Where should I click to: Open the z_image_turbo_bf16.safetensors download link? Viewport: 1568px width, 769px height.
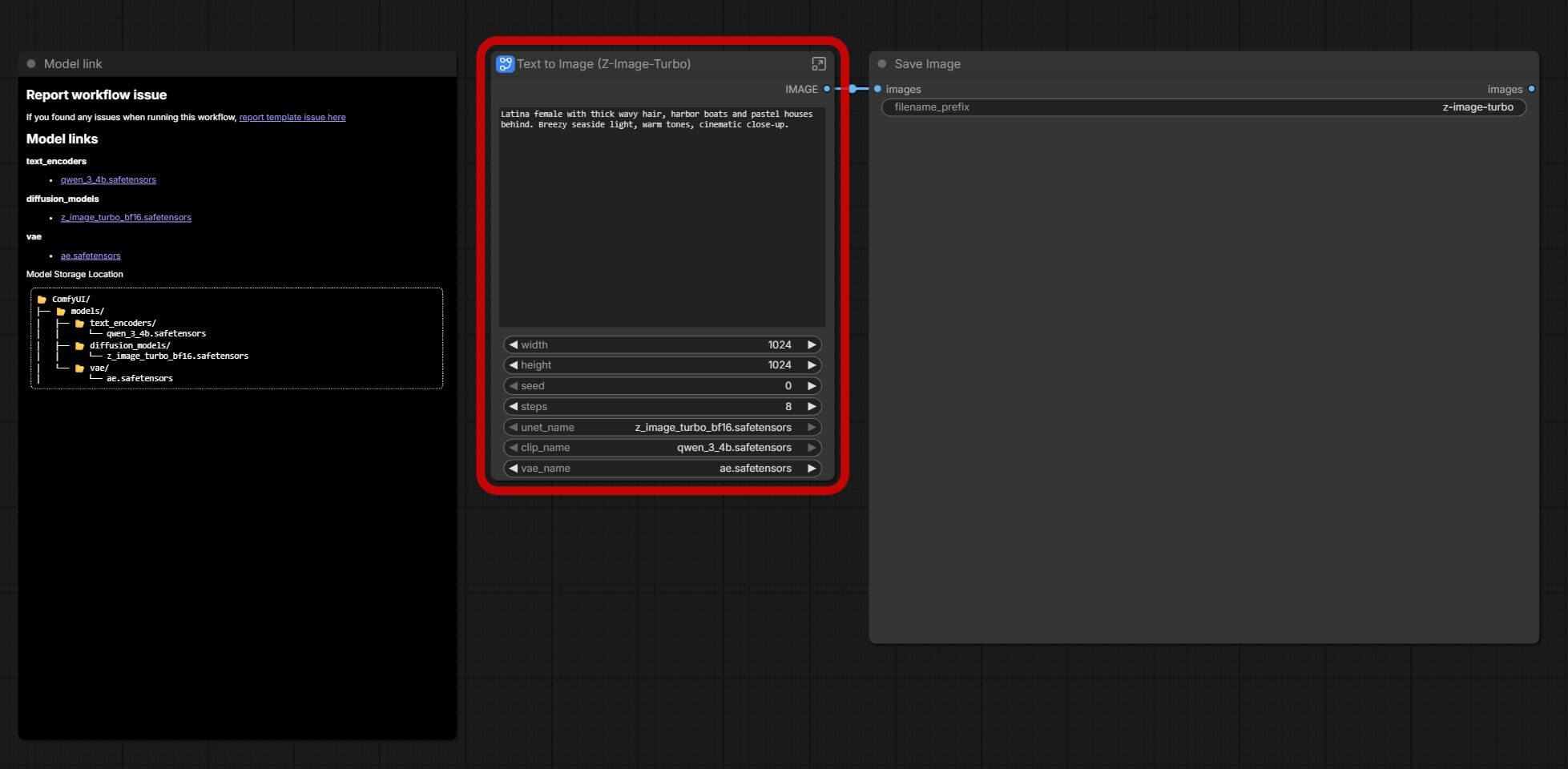pyautogui.click(x=126, y=217)
